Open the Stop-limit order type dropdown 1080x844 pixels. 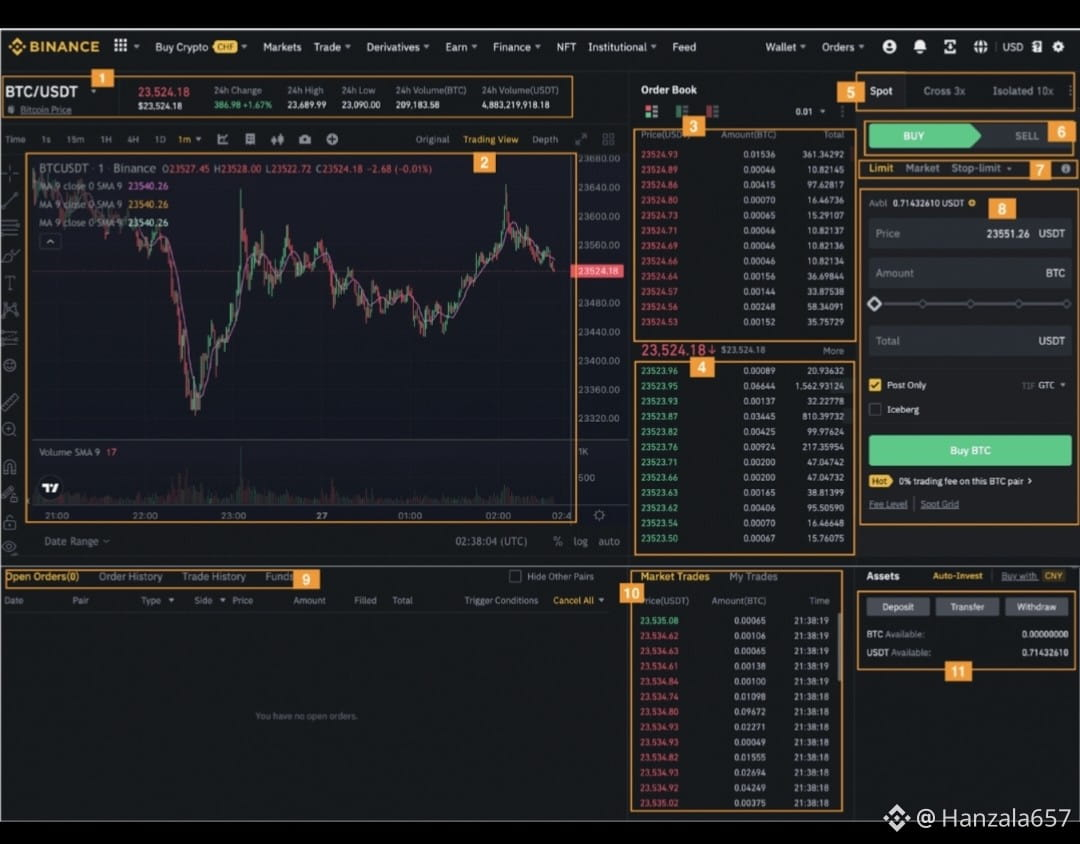point(982,168)
